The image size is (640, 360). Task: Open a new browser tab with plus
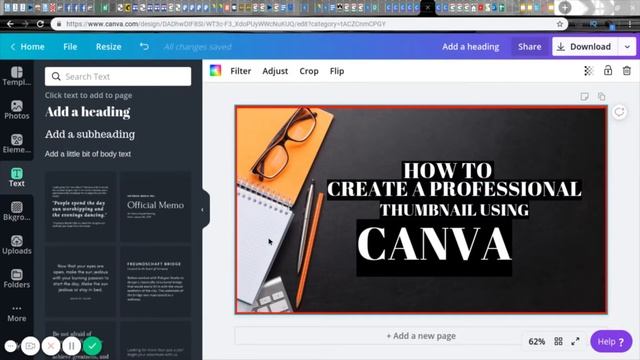[565, 7]
